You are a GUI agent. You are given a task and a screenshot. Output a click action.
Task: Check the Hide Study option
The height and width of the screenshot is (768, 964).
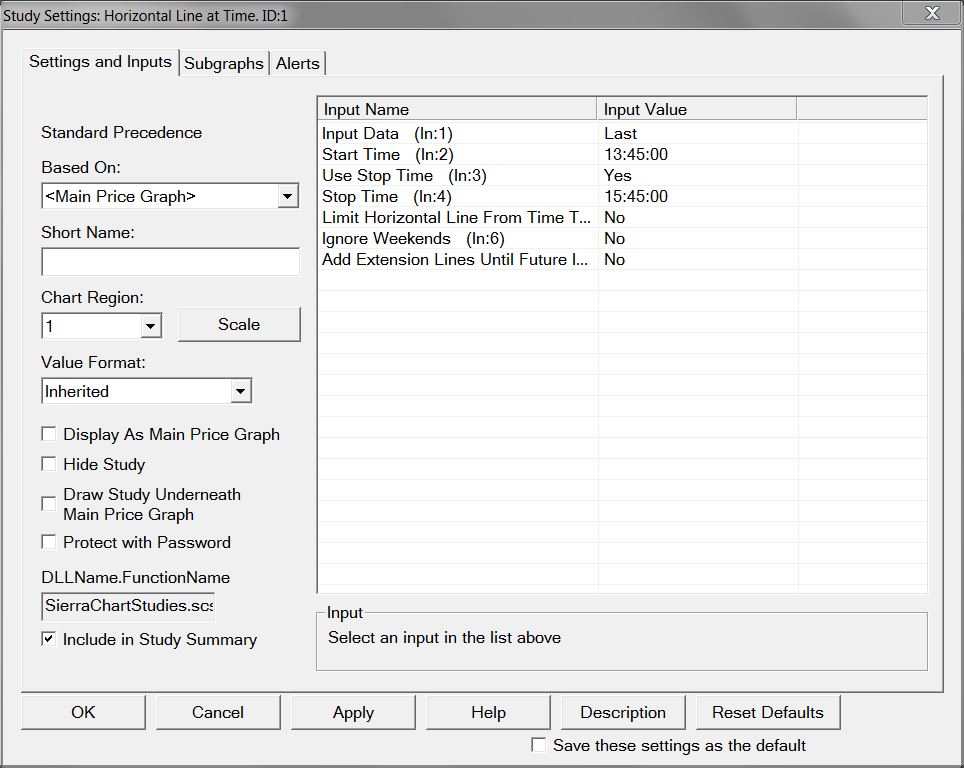(49, 464)
